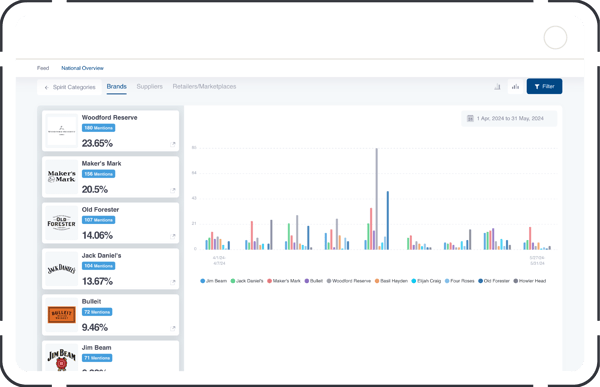Toggle Maker's Mark legend series

(x=284, y=281)
